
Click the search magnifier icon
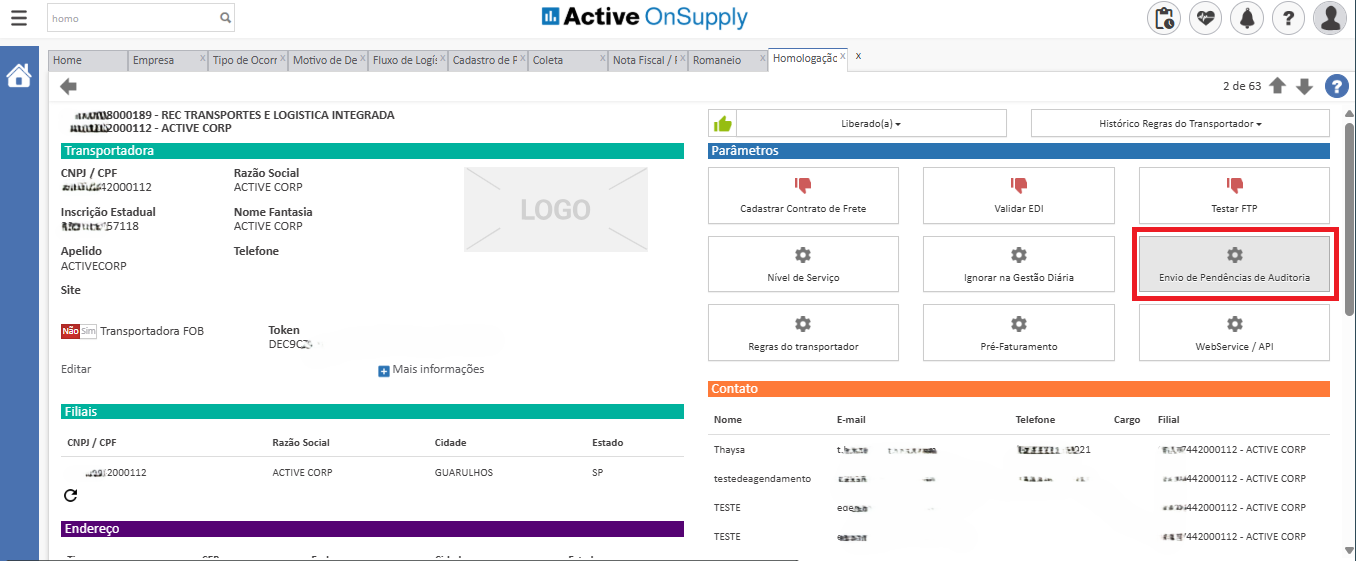tap(226, 18)
